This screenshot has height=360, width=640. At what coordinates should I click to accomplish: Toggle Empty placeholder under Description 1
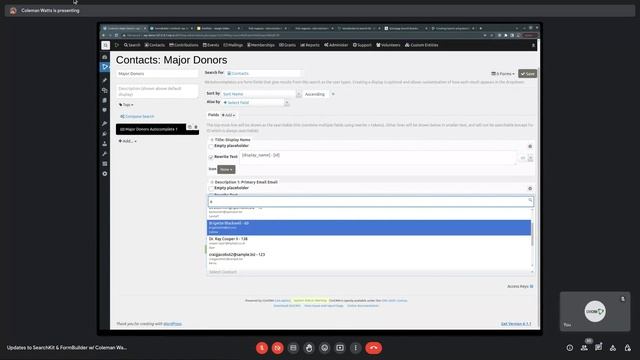coord(211,188)
